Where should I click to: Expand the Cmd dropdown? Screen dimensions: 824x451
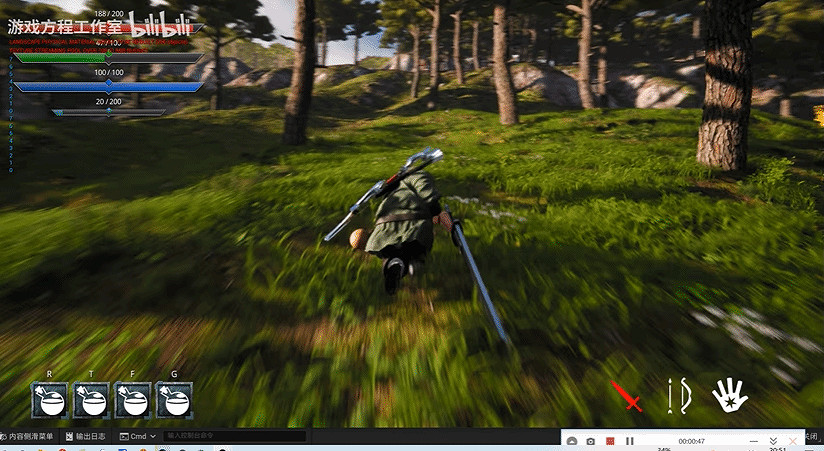pos(138,437)
